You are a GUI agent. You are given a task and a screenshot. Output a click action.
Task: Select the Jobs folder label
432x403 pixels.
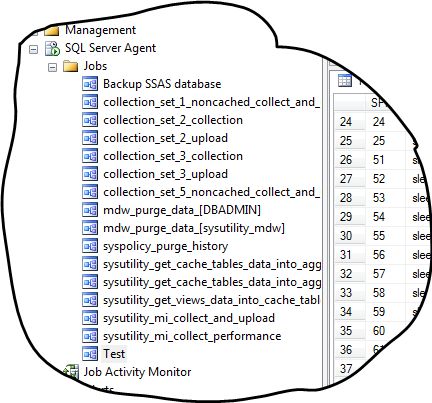pos(95,66)
